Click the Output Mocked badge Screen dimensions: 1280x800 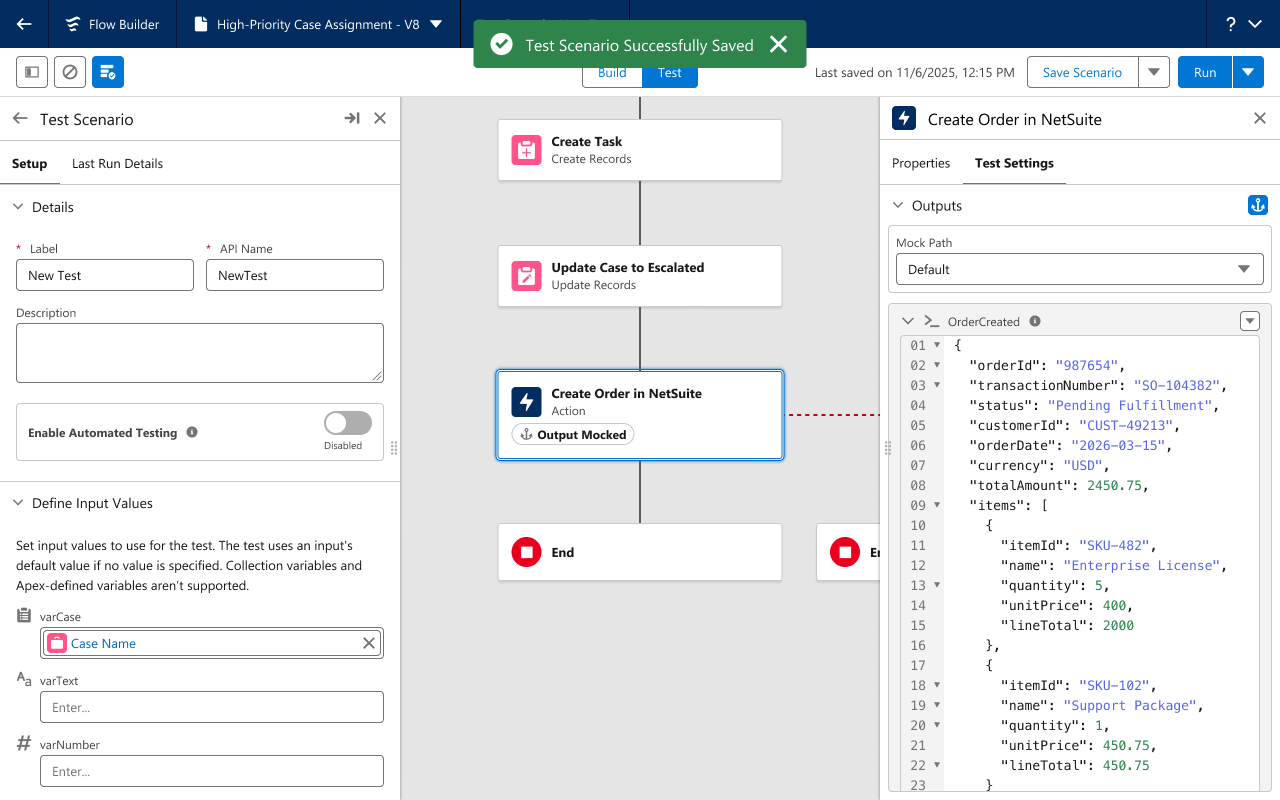coord(573,434)
